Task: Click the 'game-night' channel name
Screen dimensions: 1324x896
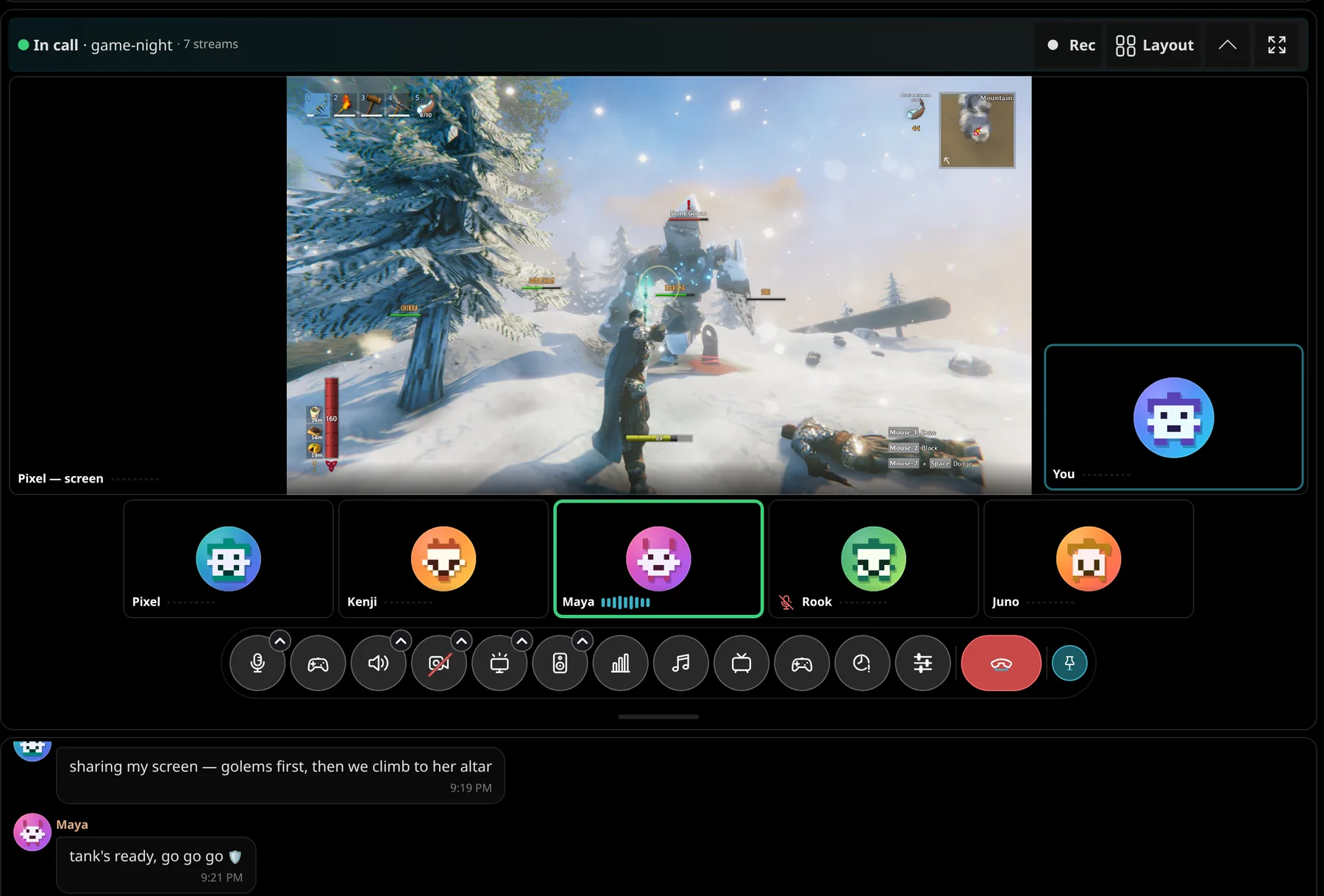Action: (132, 45)
